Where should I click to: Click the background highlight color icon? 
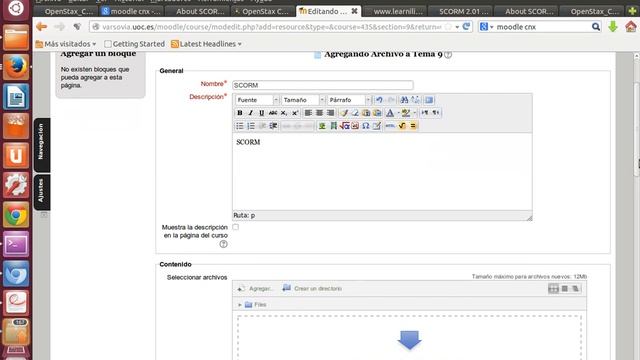[406, 113]
